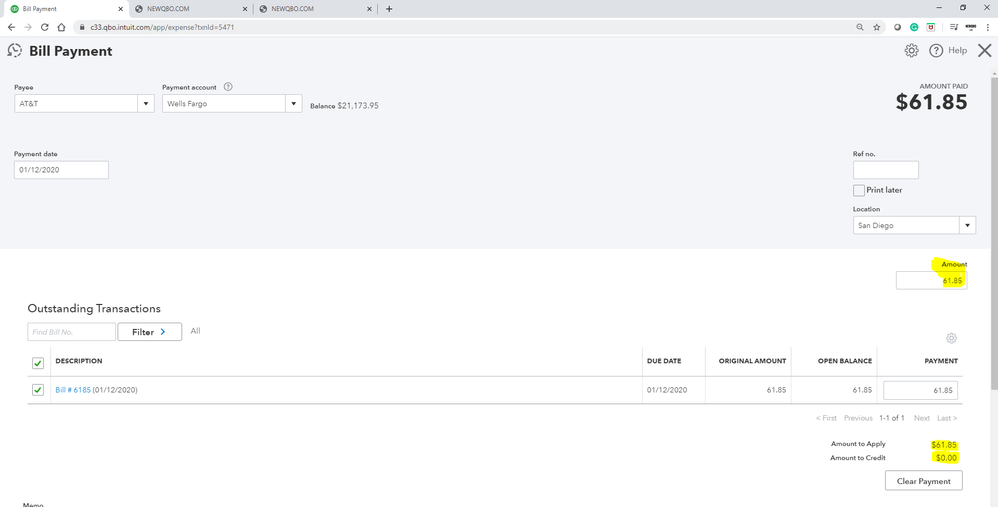Viewport: 998px width, 507px height.
Task: Click the DESCRIPTION column header
Action: 79,361
